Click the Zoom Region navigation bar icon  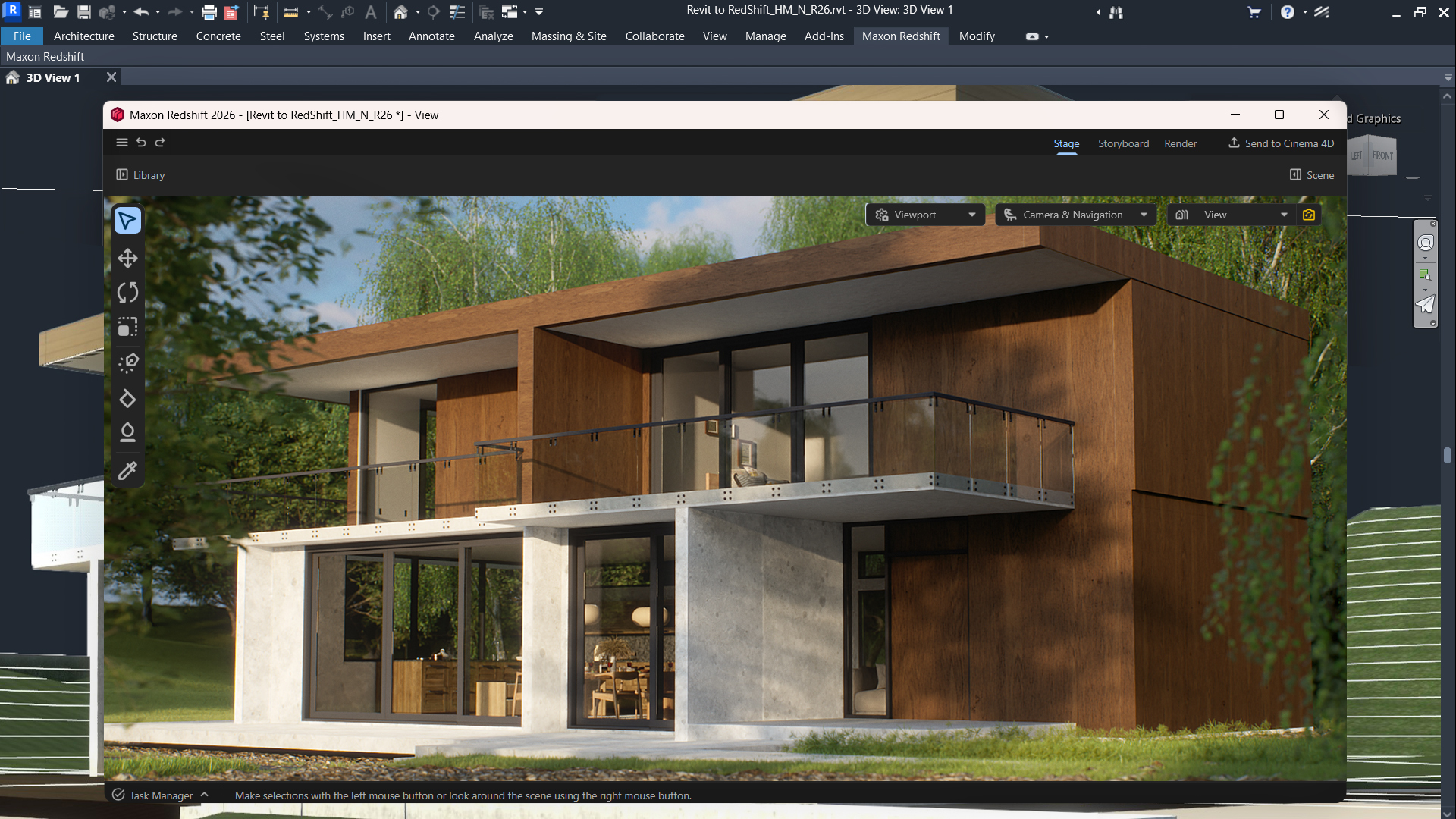[x=1426, y=275]
